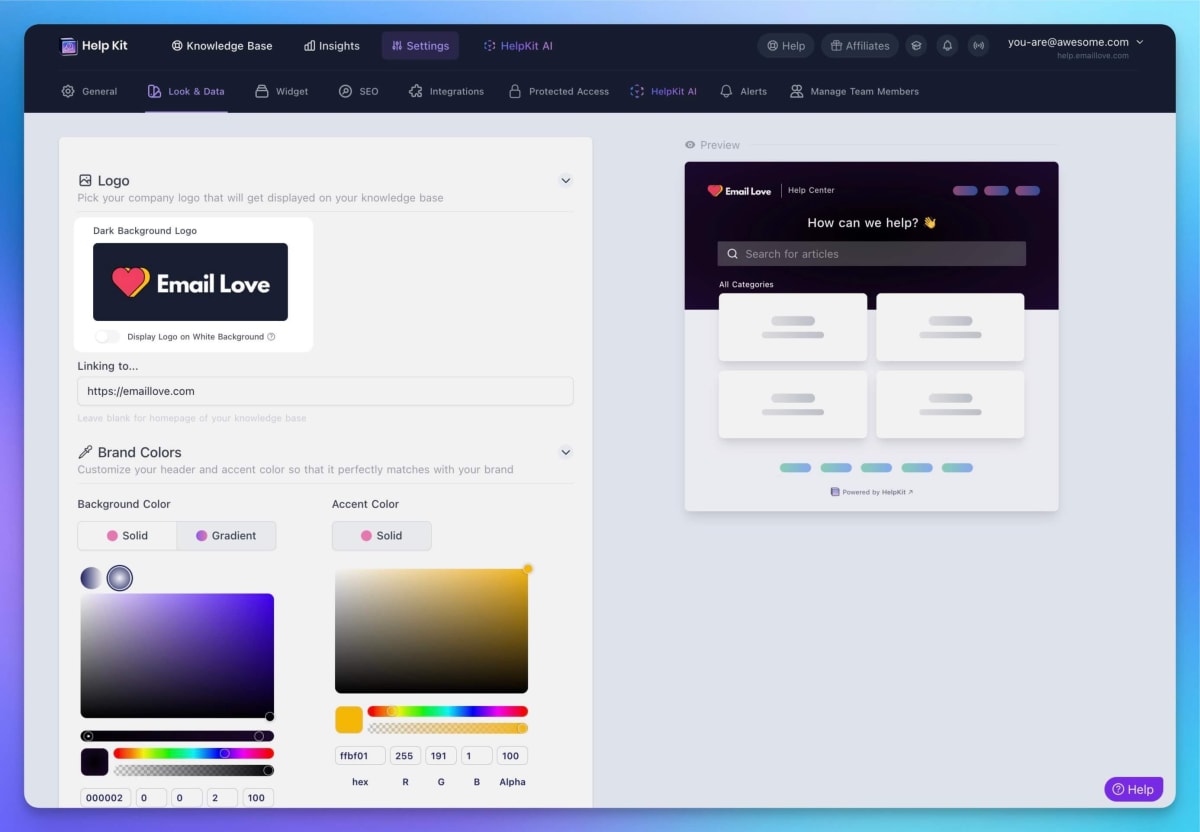Viewport: 1200px width, 832px height.
Task: Select the linear gradient type icon
Action: [x=91, y=578]
